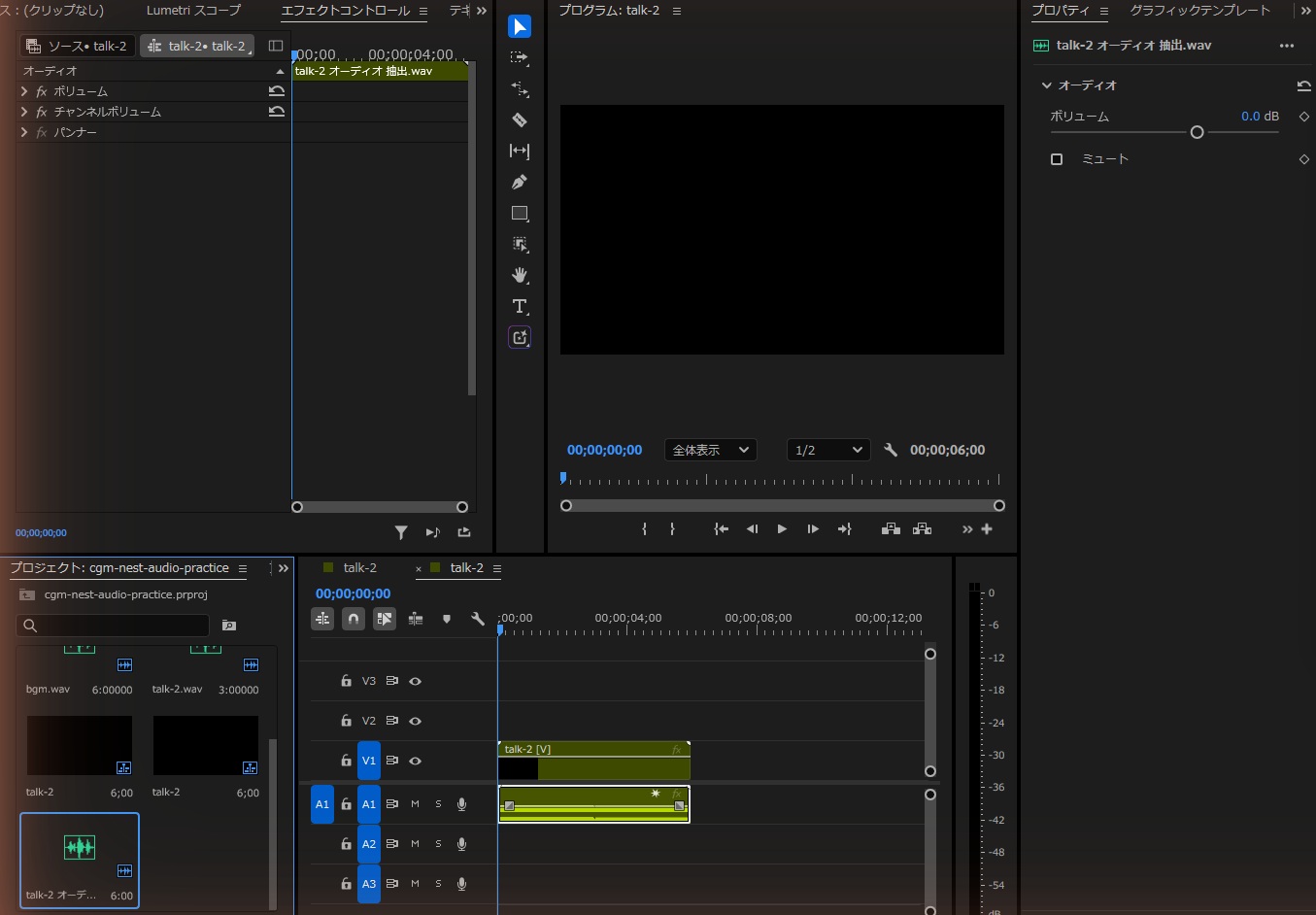
Task: Toggle V3 track visibility eye
Action: pyautogui.click(x=416, y=682)
